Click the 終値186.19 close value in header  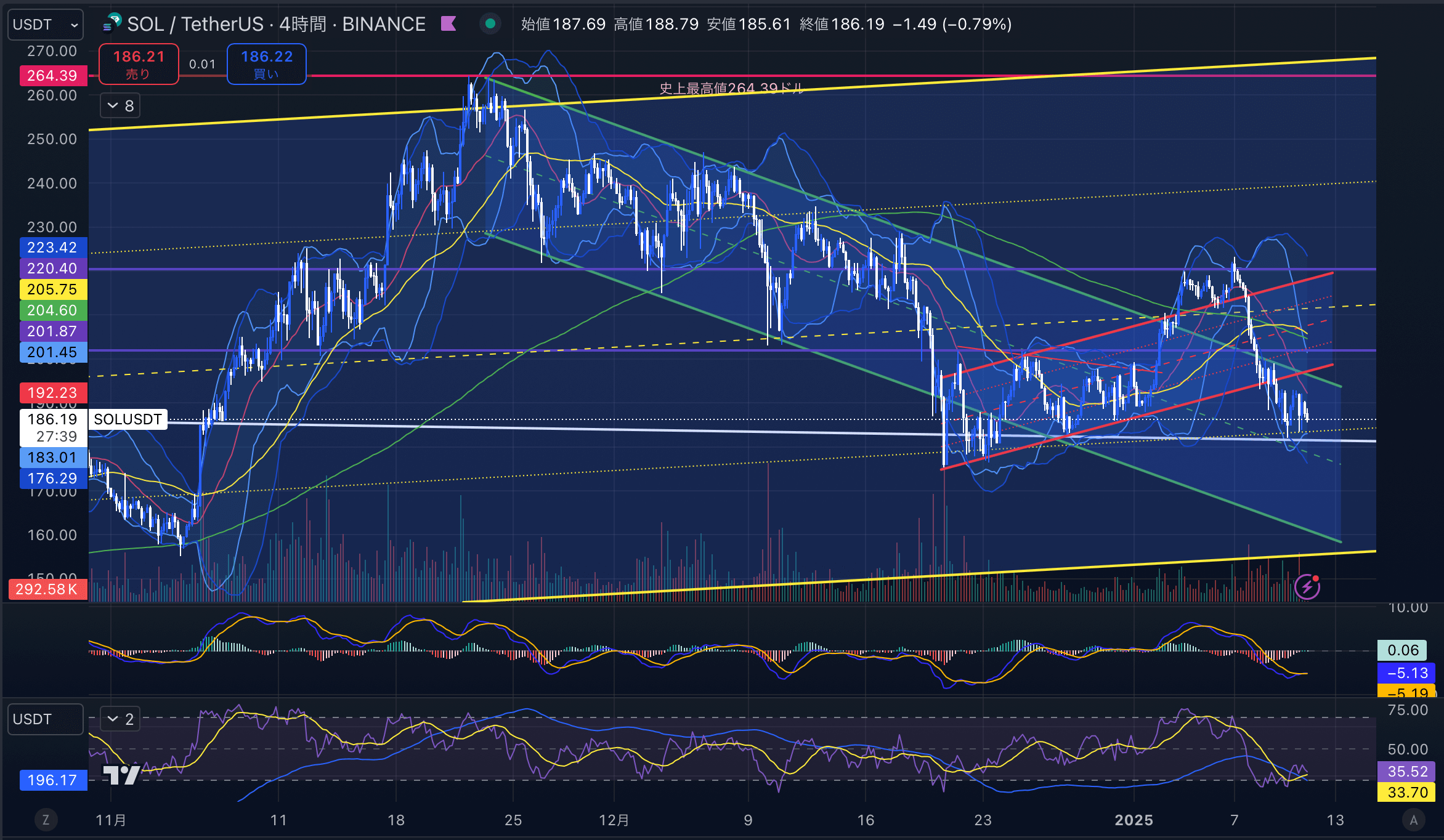tap(842, 24)
